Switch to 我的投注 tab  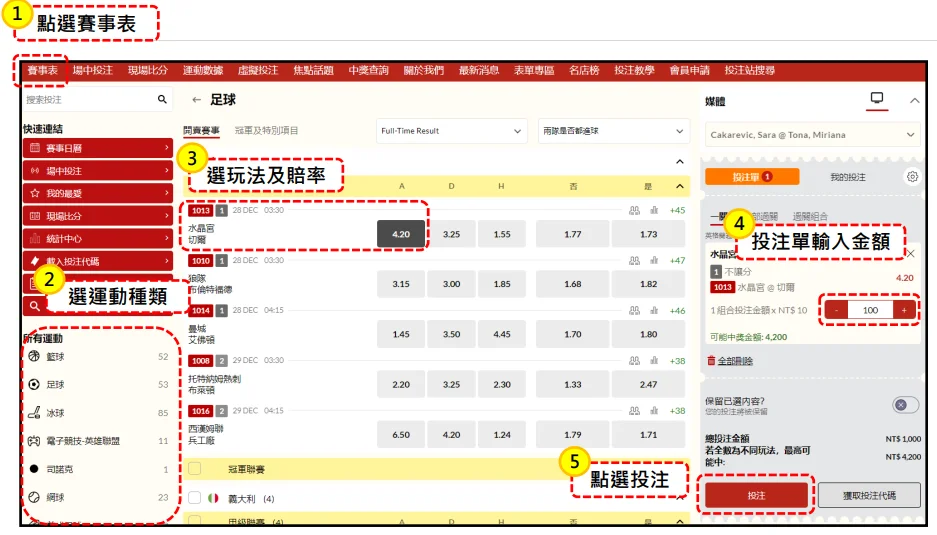click(x=848, y=177)
